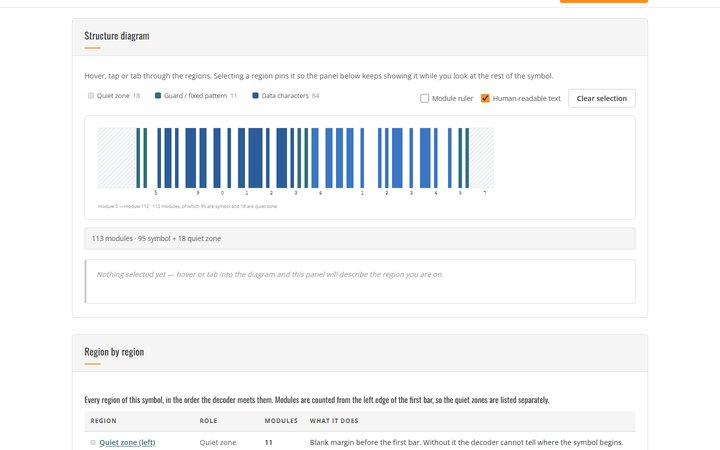Image resolution: width=720 pixels, height=450 pixels.
Task: Click the REGION column header
Action: pos(103,421)
